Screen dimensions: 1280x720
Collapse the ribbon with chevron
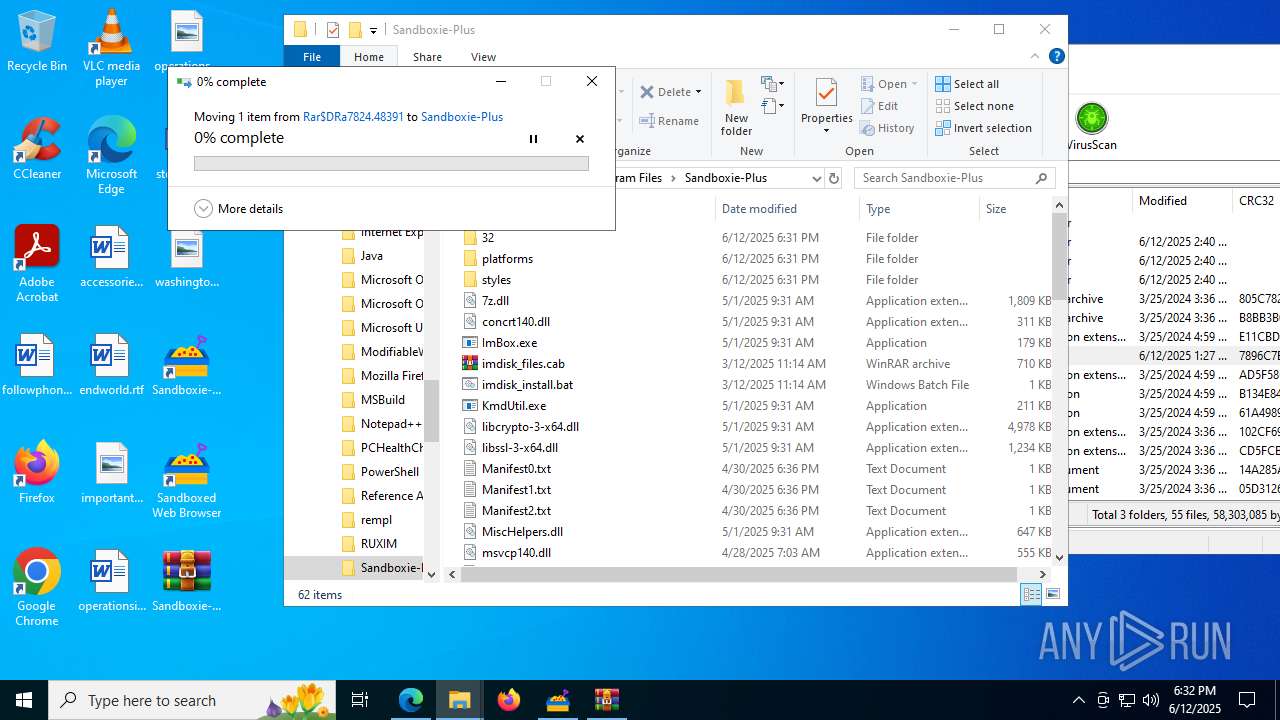coord(1035,57)
